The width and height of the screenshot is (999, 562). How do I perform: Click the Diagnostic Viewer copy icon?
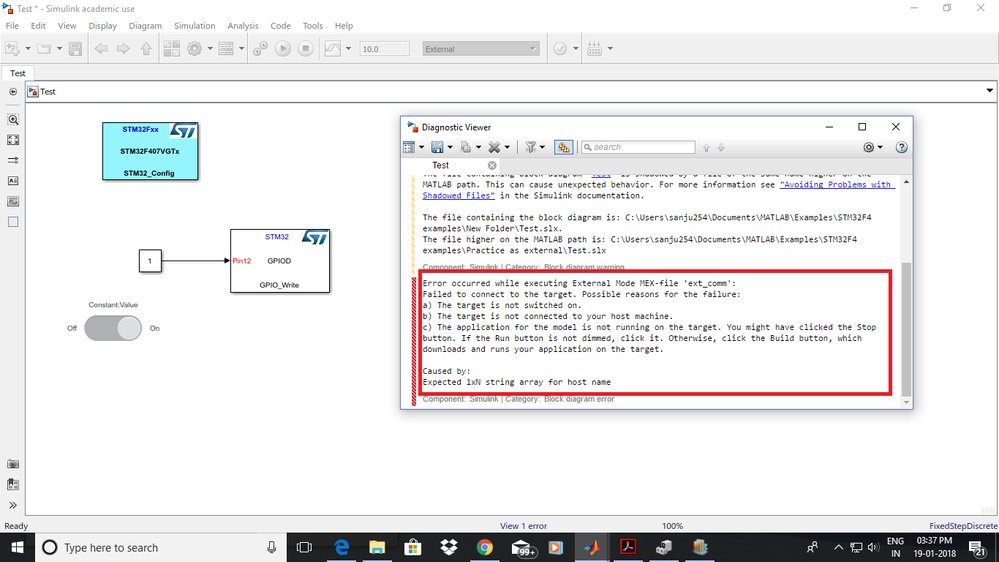click(466, 147)
